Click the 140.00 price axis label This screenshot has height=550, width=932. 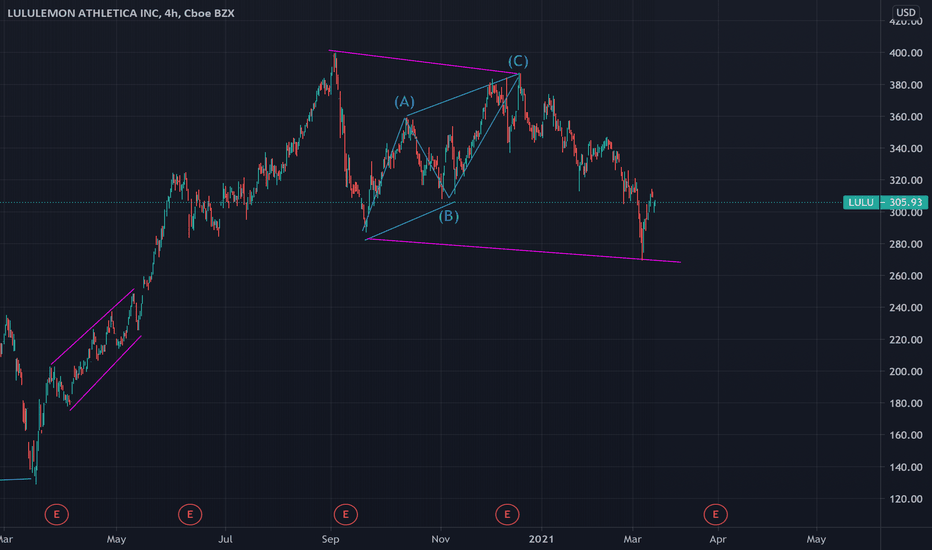coord(906,467)
